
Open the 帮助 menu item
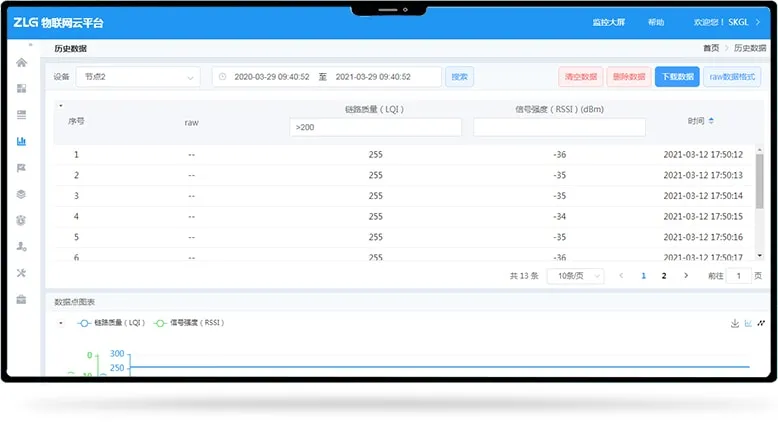(x=655, y=22)
